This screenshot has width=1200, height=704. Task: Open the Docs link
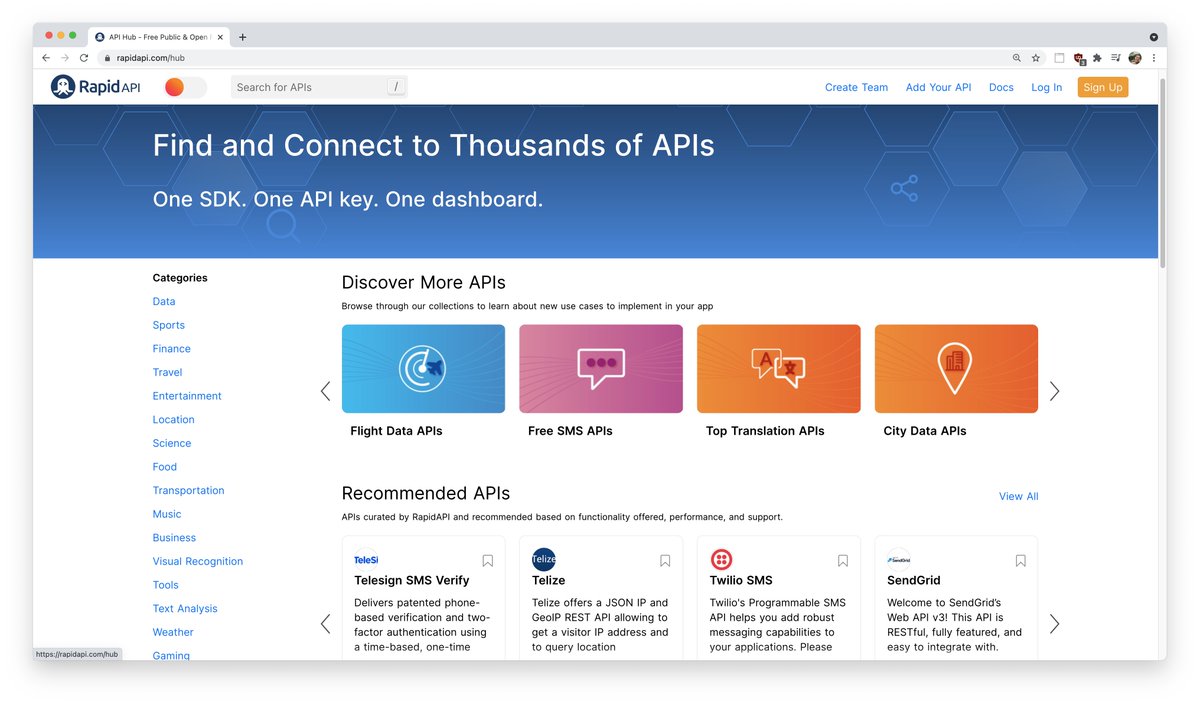[1001, 87]
